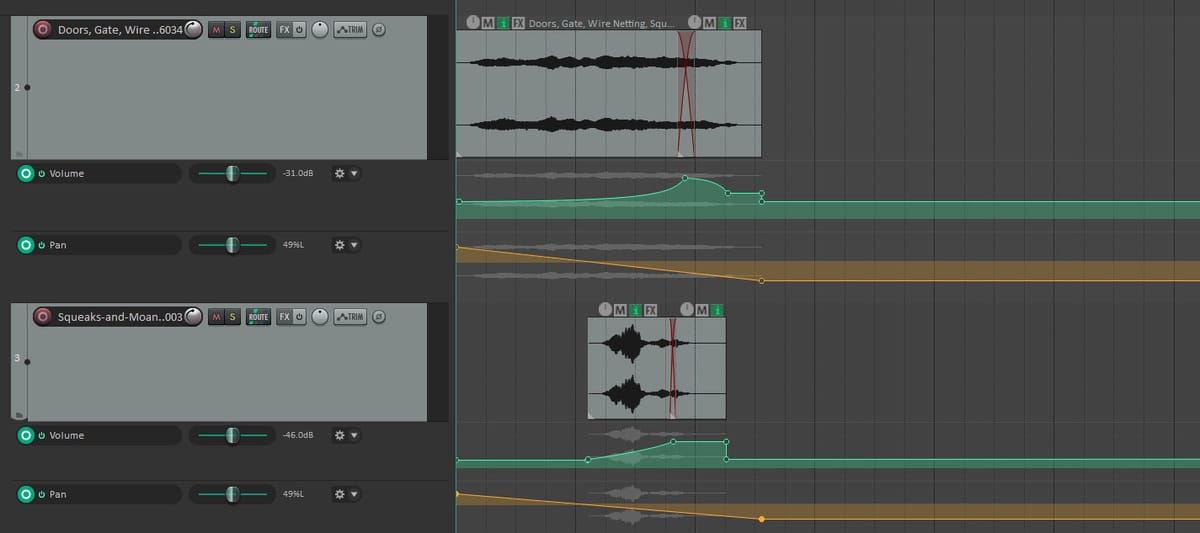Bypass the Squeaks track Volume envelope
This screenshot has width=1200, height=533.
pyautogui.click(x=42, y=435)
